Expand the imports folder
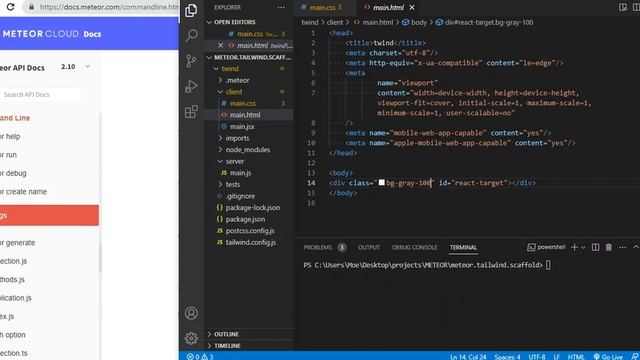Viewport: 640px width, 360px height. (x=220, y=138)
